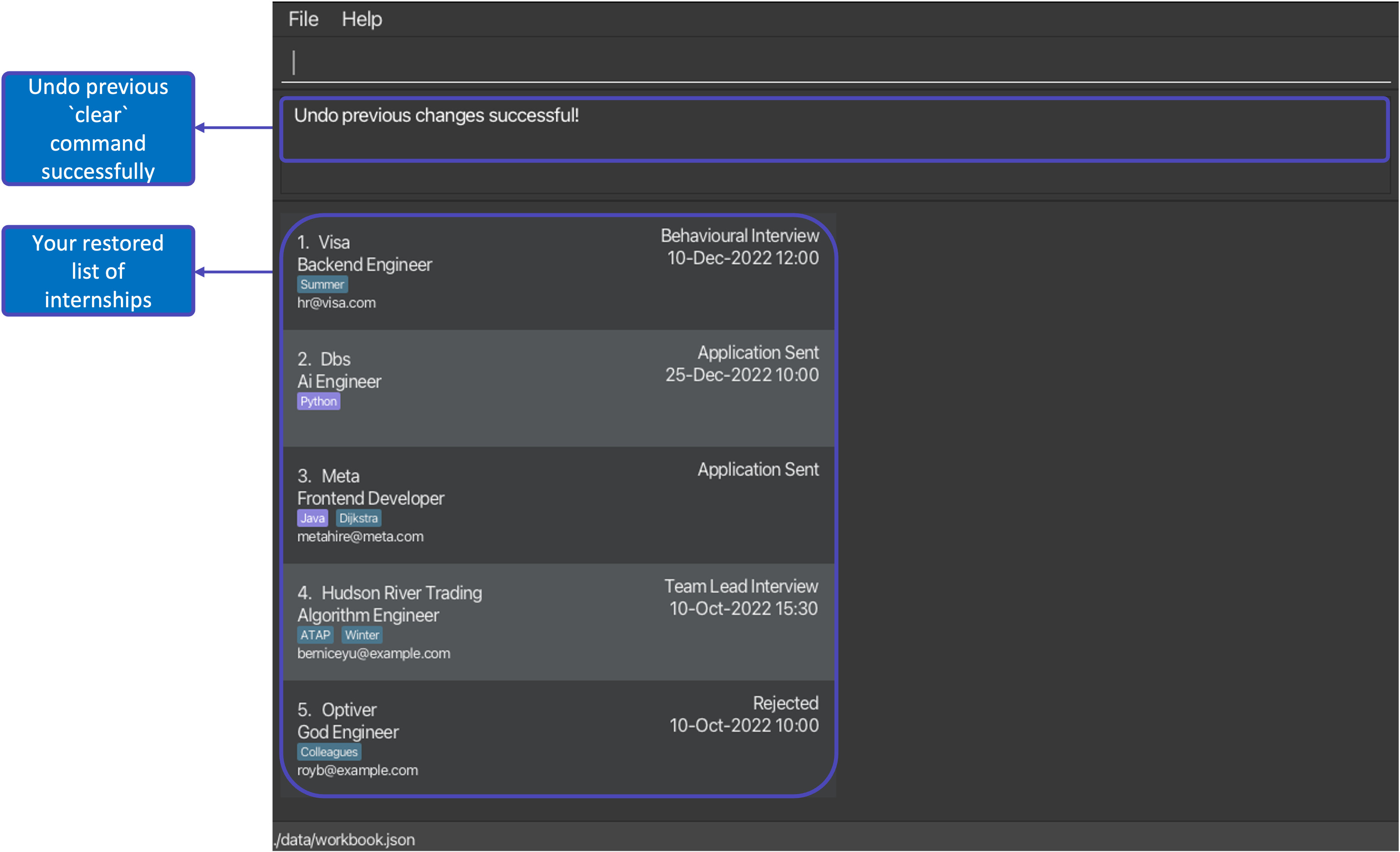Select the Meta internship entry
Image resolution: width=1400 pixels, height=852 pixels.
click(559, 505)
